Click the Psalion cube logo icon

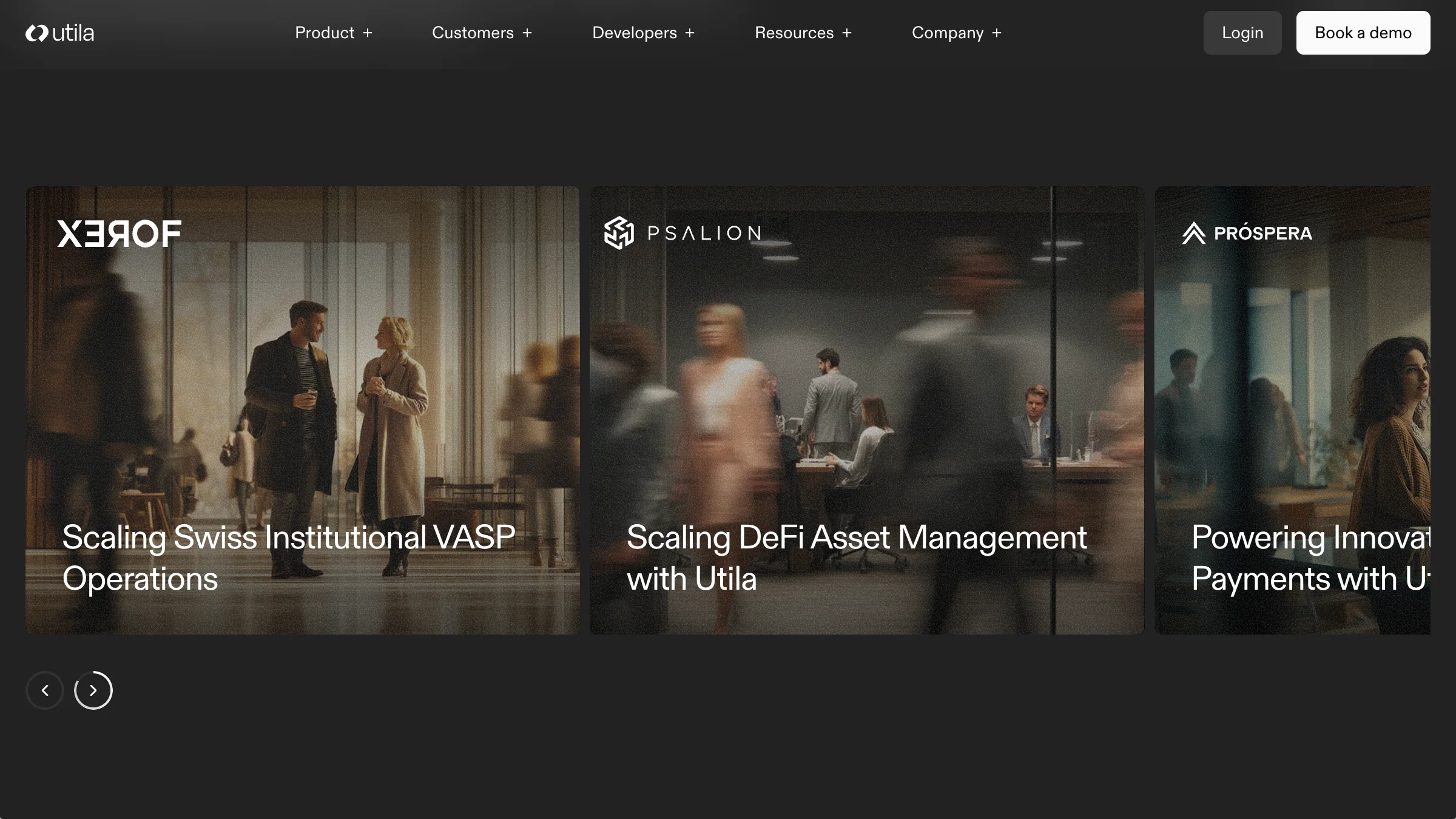click(x=619, y=233)
